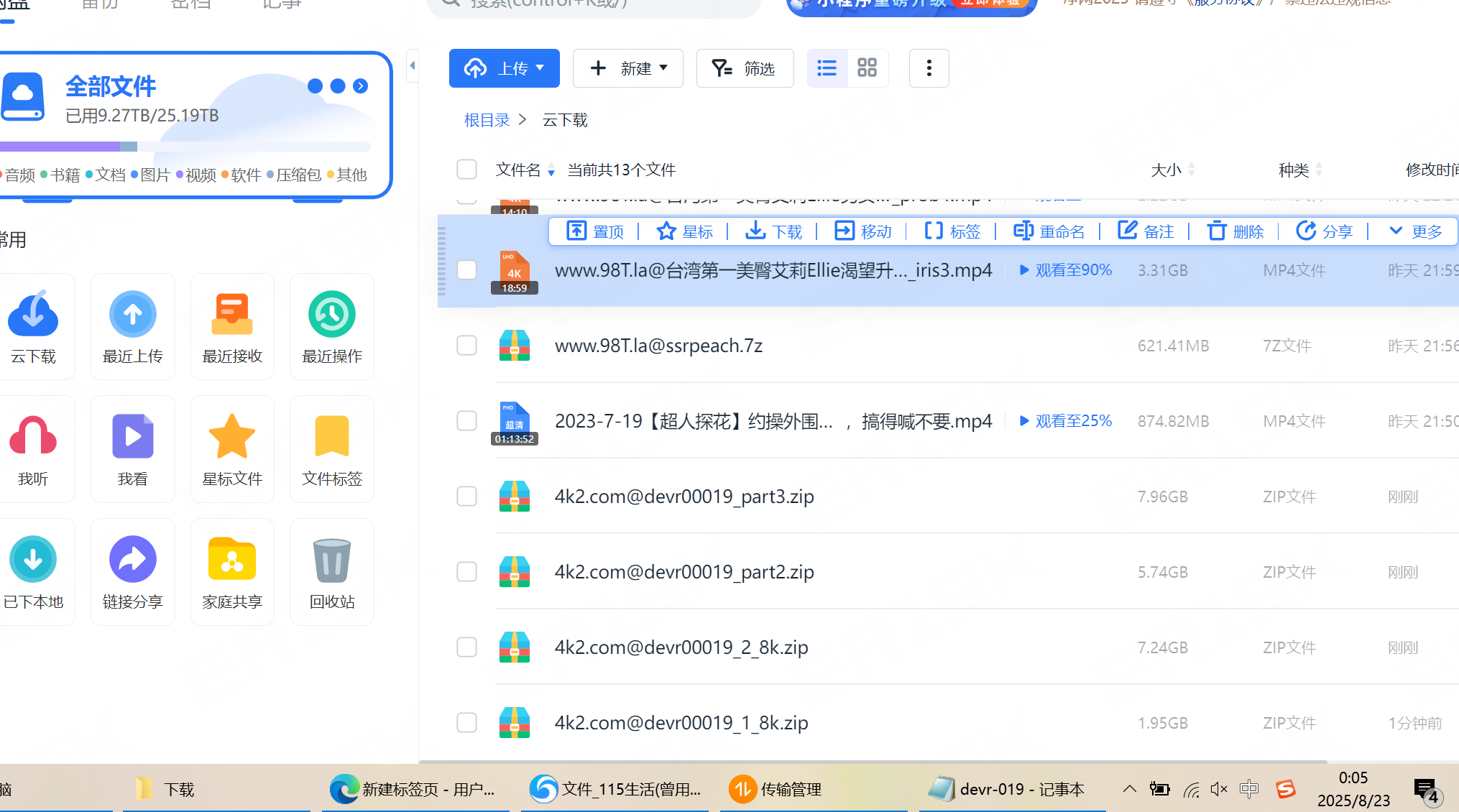Image resolution: width=1459 pixels, height=812 pixels.
Task: Click the 2023-7-19 video thumbnail
Action: [515, 423]
